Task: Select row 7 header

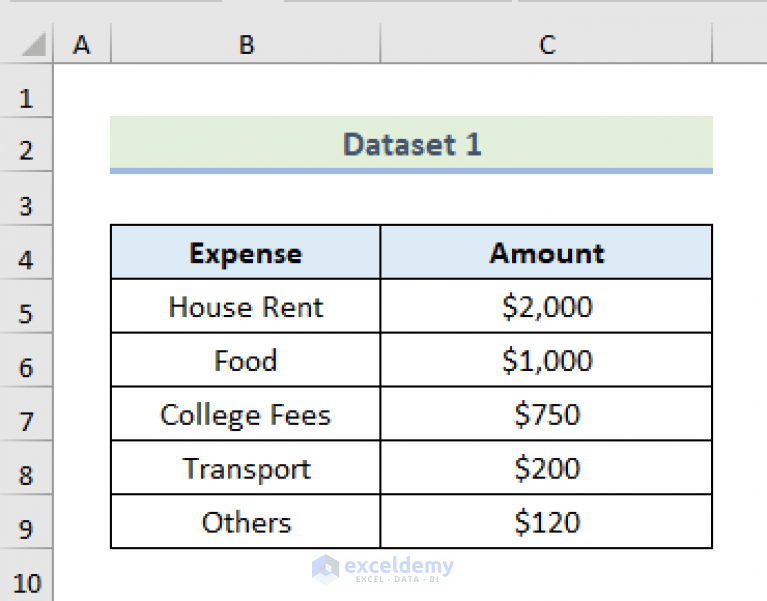Action: pyautogui.click(x=26, y=414)
